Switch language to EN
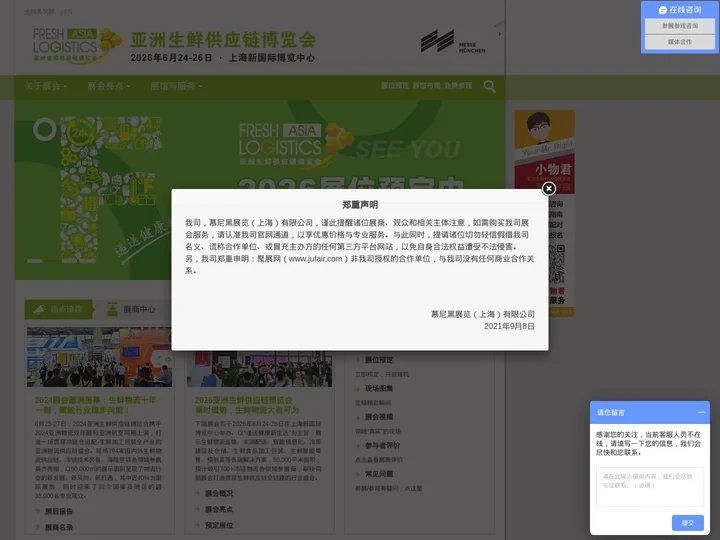The width and height of the screenshot is (720, 540). (68, 12)
